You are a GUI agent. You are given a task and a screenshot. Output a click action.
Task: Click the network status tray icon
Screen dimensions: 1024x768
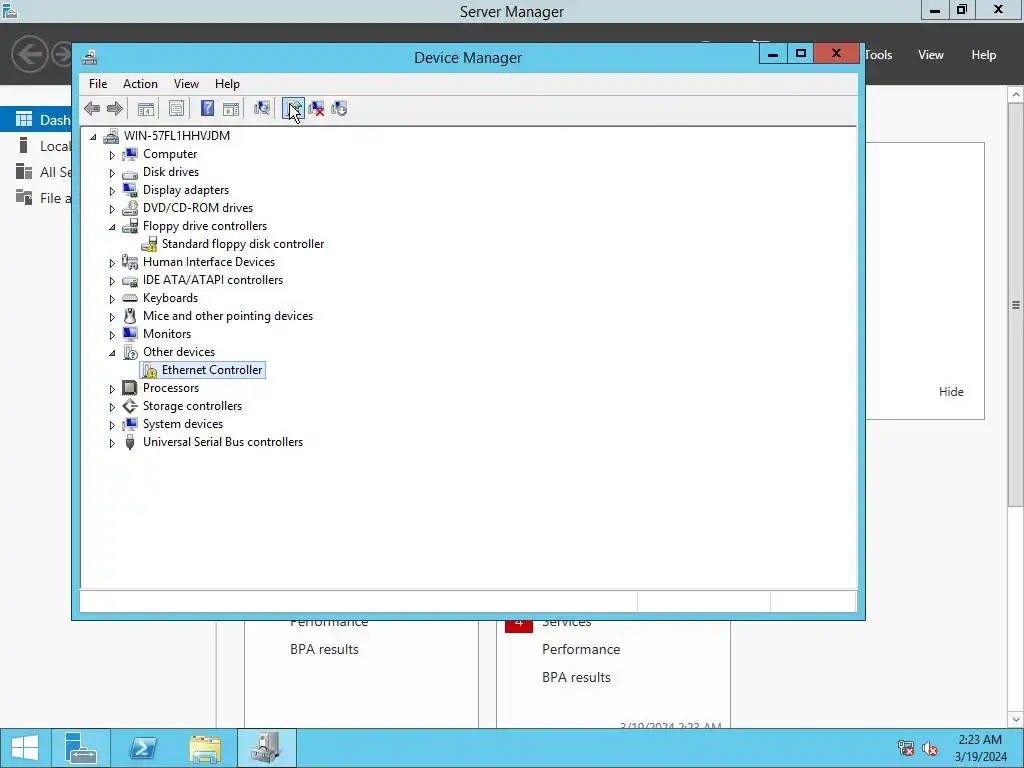point(906,748)
